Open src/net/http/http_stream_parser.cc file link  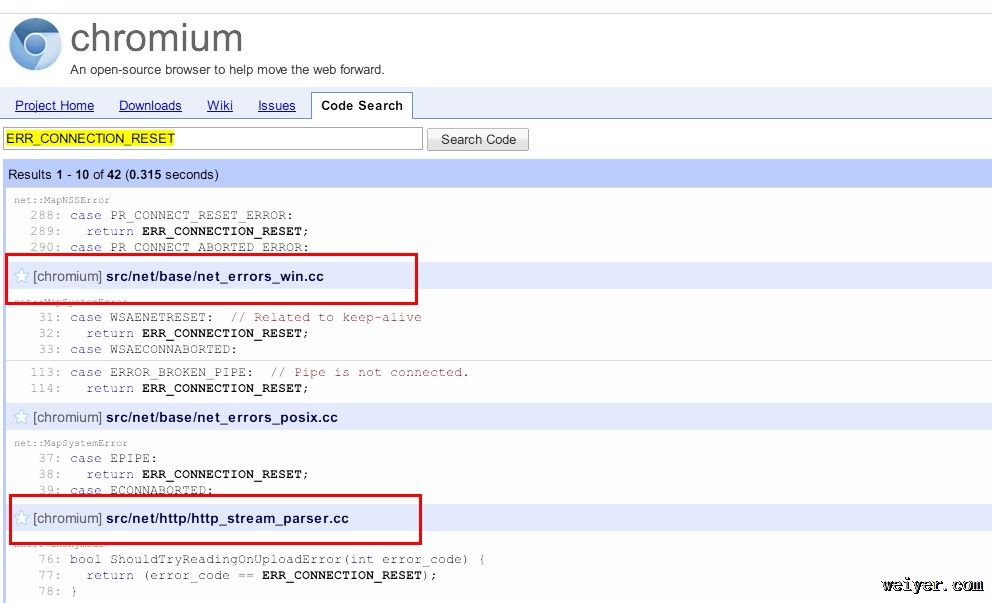click(227, 519)
